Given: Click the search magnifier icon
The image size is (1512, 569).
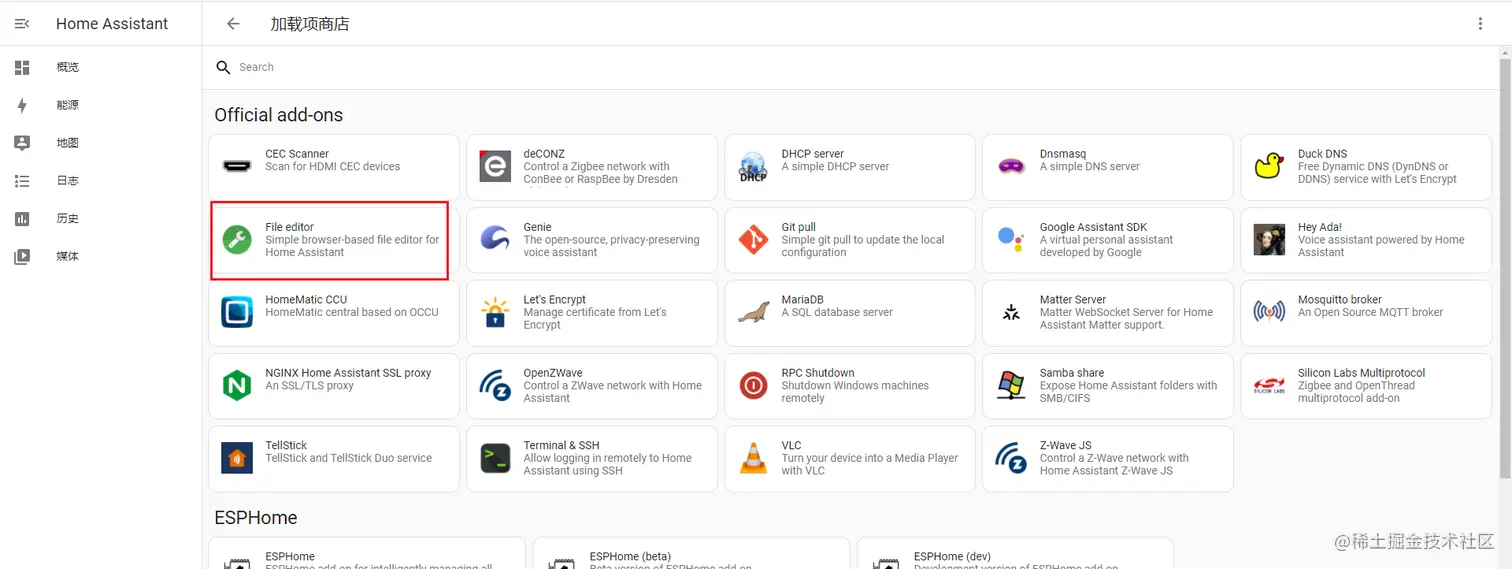Looking at the screenshot, I should pos(223,67).
